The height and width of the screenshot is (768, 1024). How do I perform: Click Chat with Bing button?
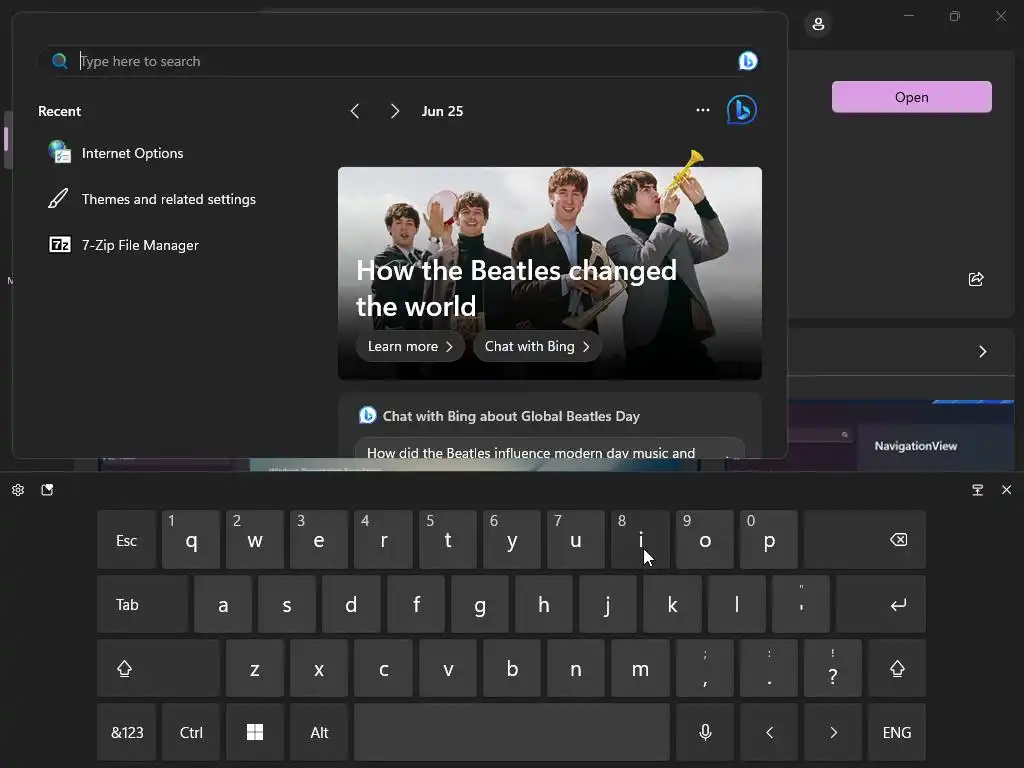[x=537, y=346]
